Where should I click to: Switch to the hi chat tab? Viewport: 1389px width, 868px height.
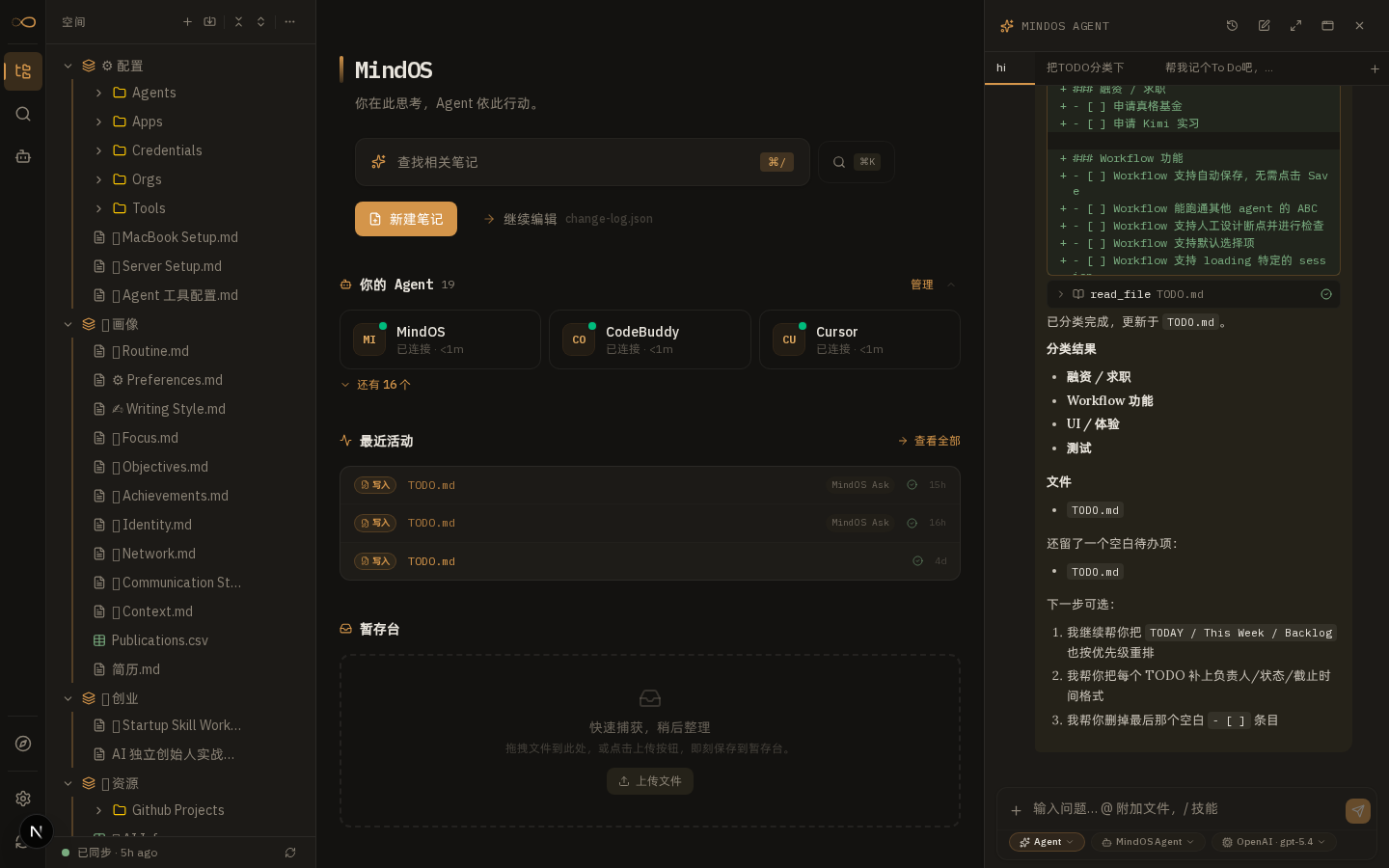click(1009, 68)
